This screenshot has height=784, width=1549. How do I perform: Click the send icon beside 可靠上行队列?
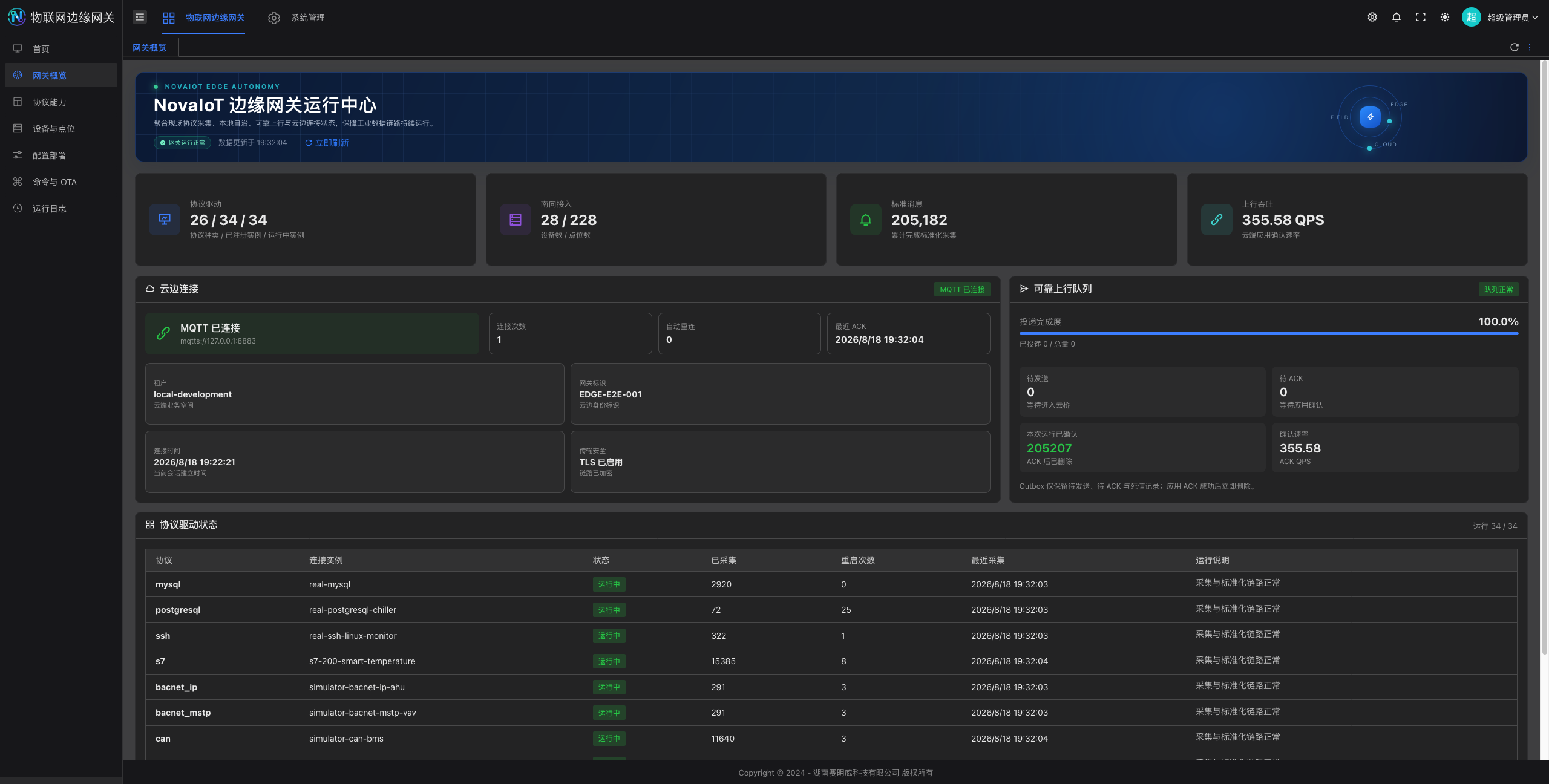point(1024,289)
